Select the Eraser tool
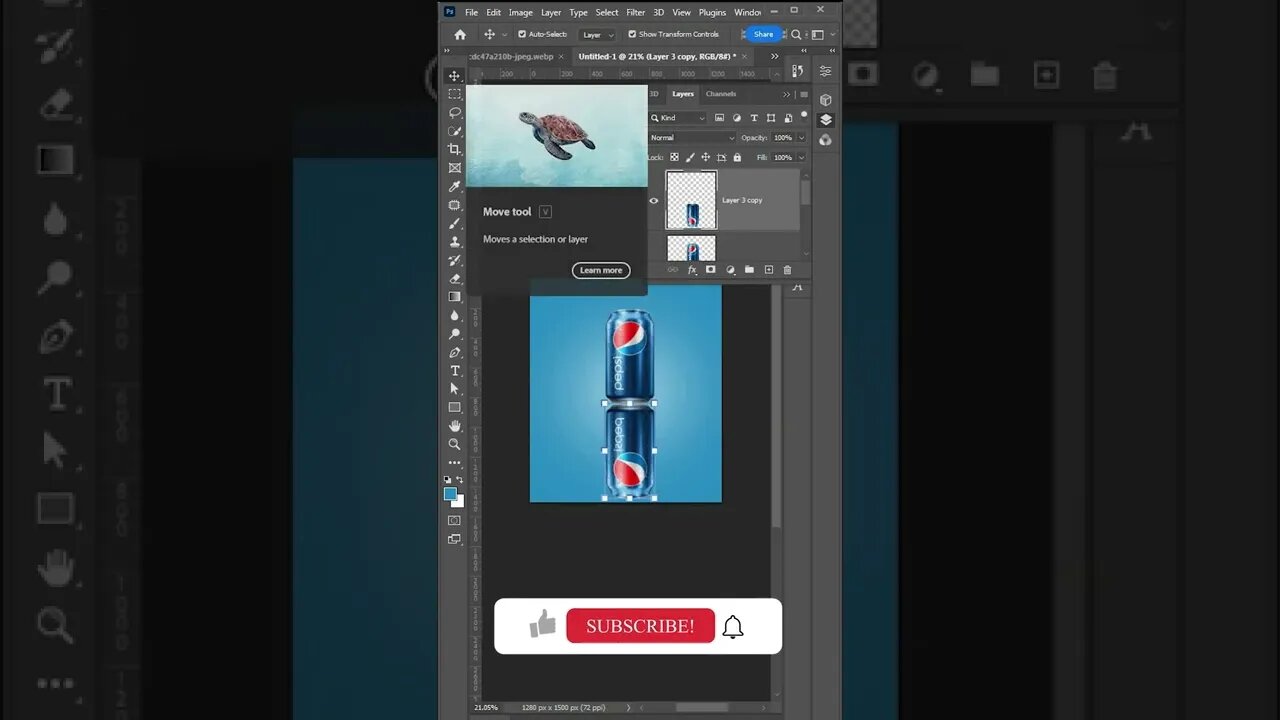Viewport: 1280px width, 720px height. point(455,278)
